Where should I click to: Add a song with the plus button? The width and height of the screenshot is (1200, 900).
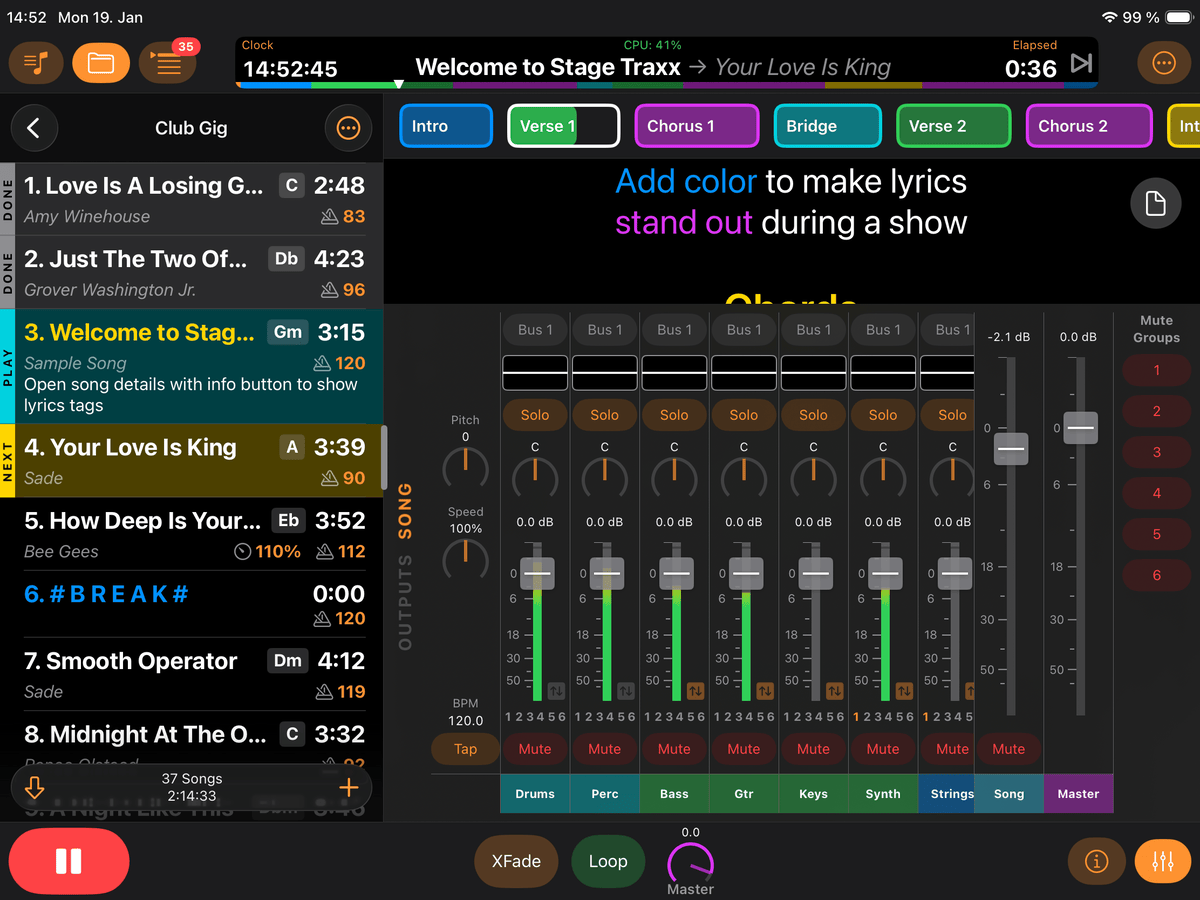348,787
